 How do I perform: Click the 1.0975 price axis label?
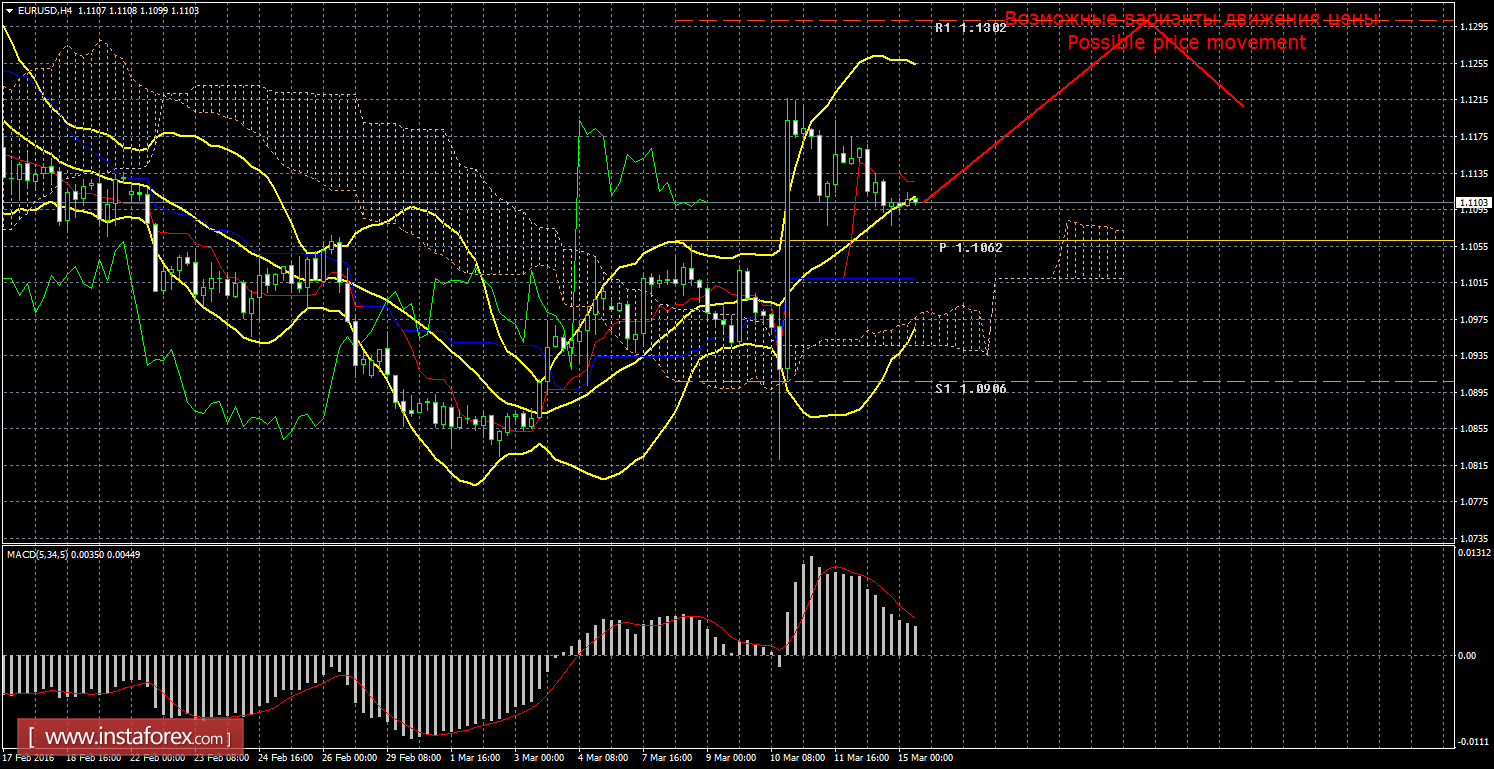point(1473,320)
